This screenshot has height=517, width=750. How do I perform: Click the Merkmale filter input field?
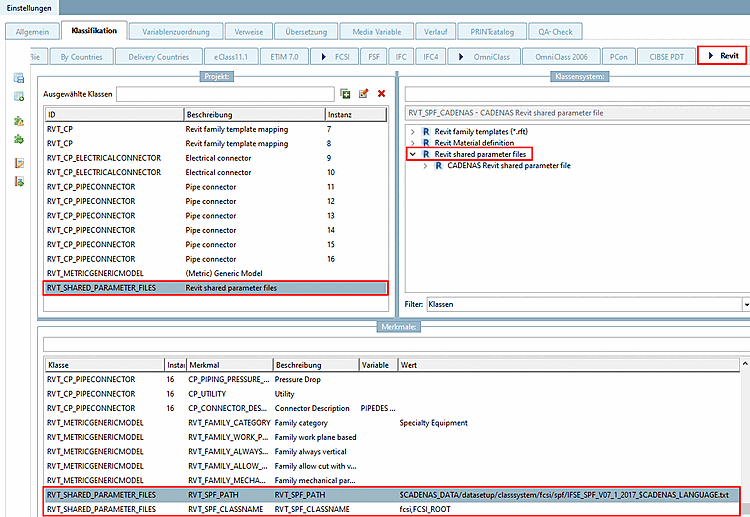coord(397,344)
